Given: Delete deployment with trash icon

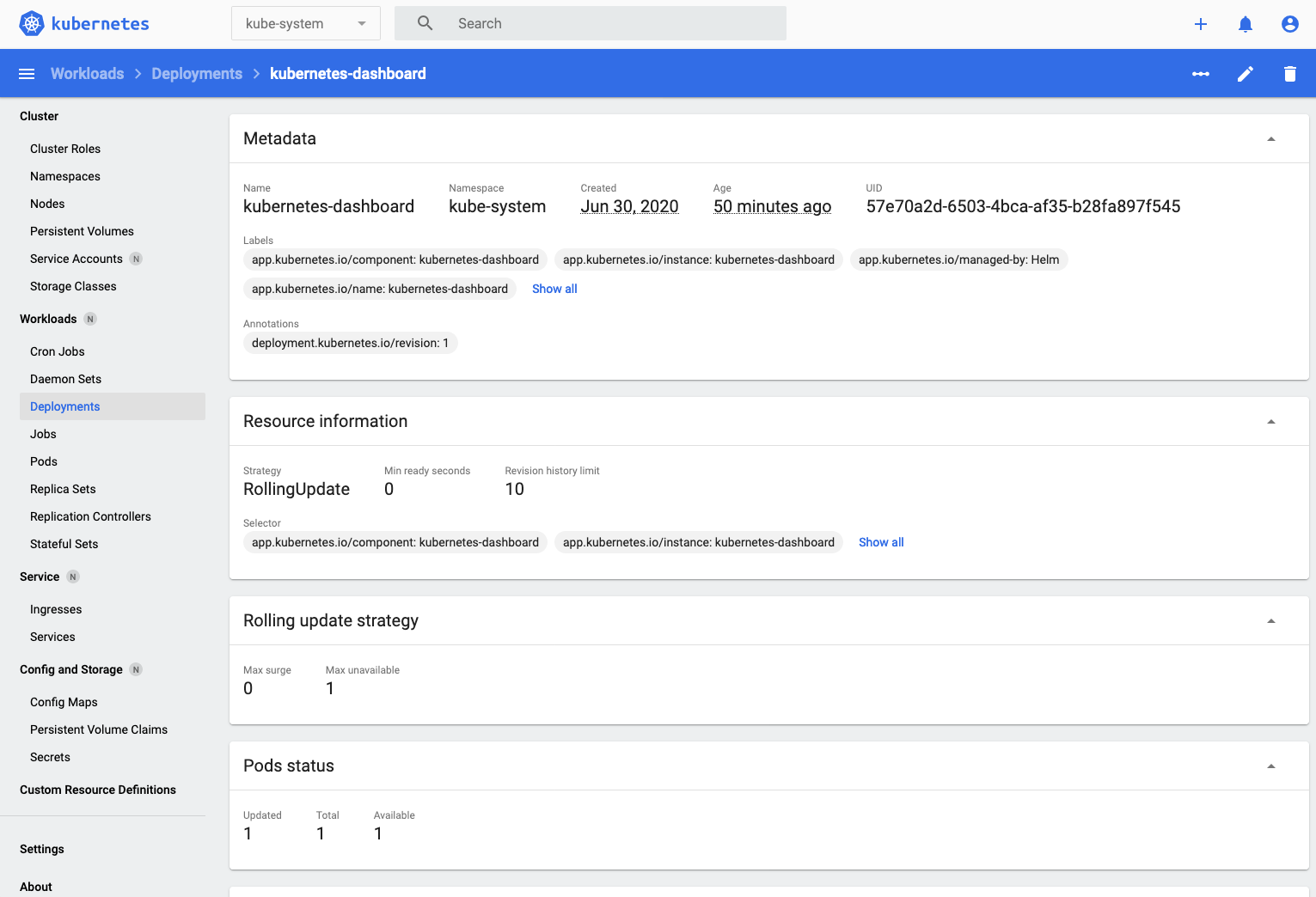Looking at the screenshot, I should 1290,74.
